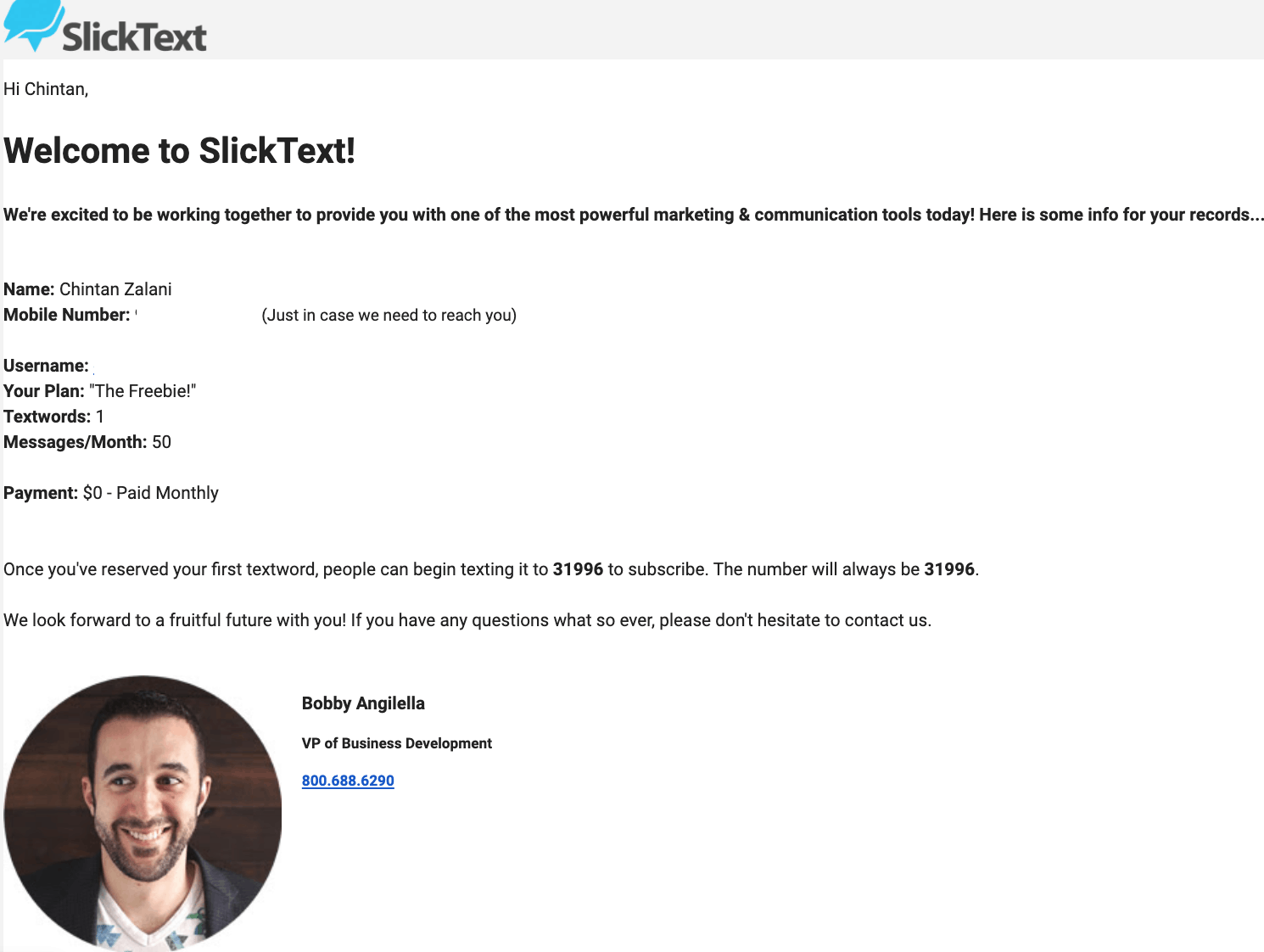Click the "The Freebie!" plan name
1264x952 pixels.
pos(143,391)
